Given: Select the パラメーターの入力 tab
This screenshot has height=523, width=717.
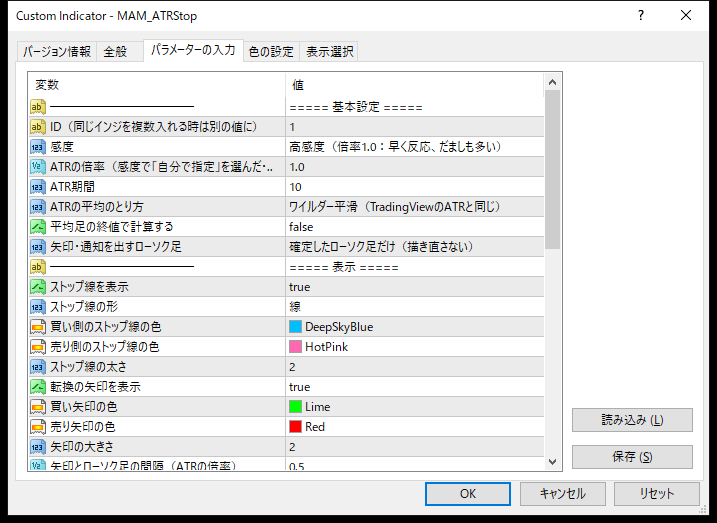Looking at the screenshot, I should point(193,50).
